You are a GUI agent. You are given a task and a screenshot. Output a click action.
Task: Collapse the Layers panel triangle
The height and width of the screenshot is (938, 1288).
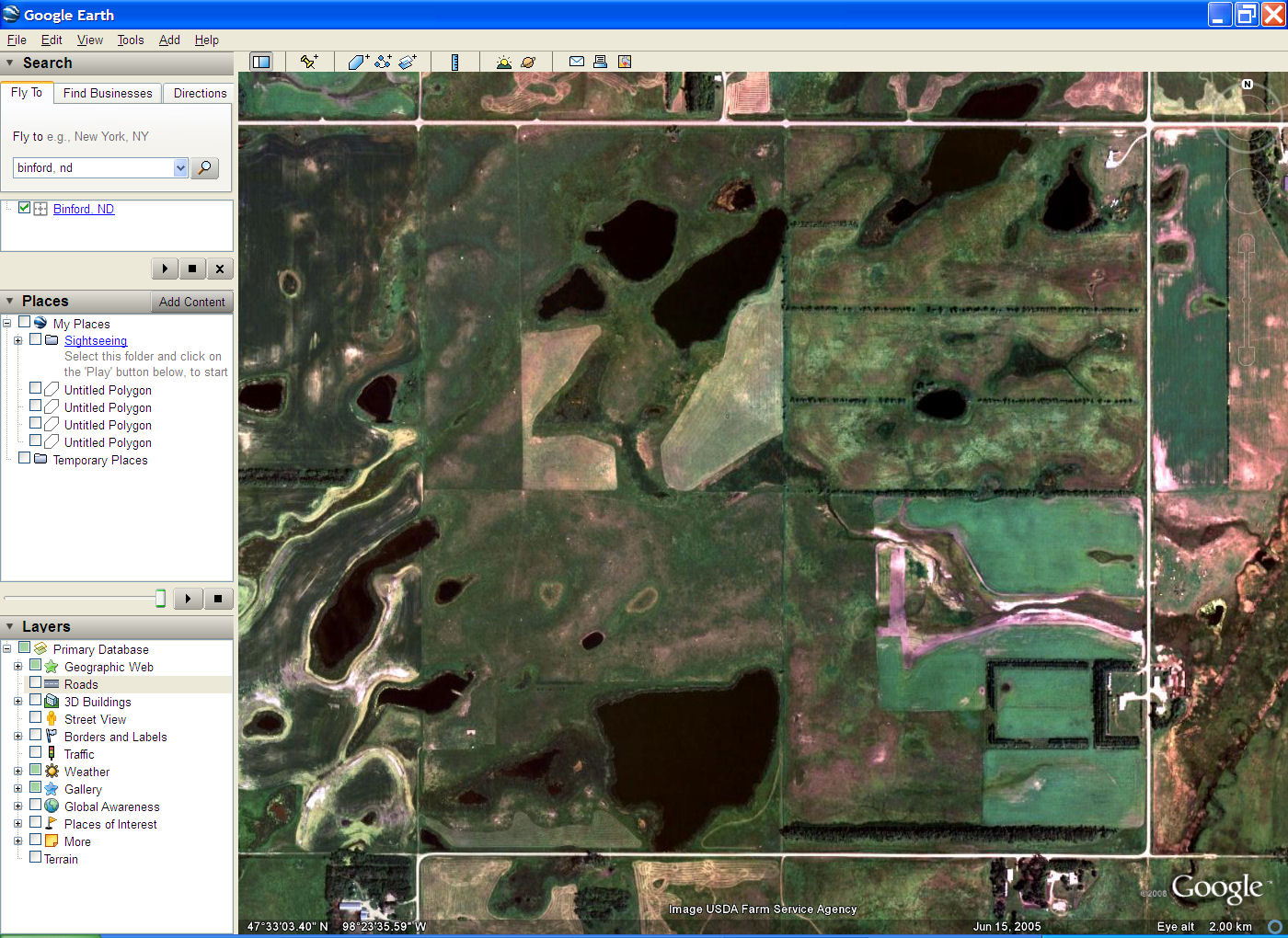(x=10, y=627)
